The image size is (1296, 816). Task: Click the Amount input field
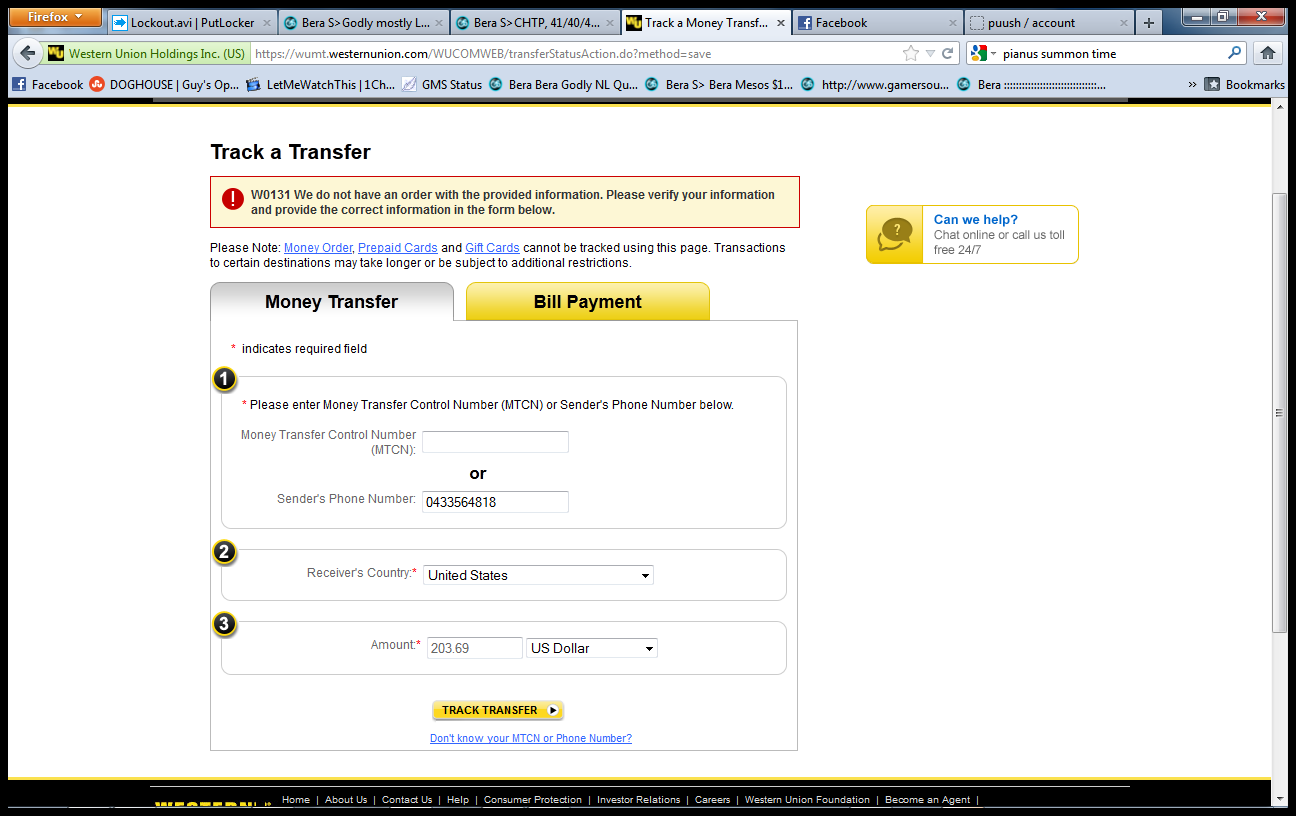pos(475,648)
